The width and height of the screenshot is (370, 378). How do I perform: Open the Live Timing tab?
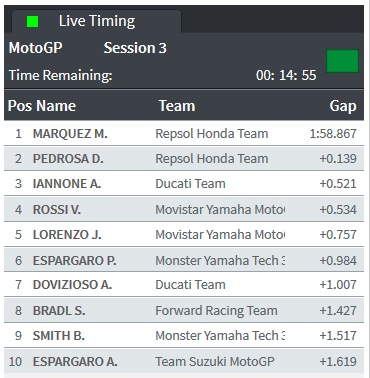coord(97,21)
